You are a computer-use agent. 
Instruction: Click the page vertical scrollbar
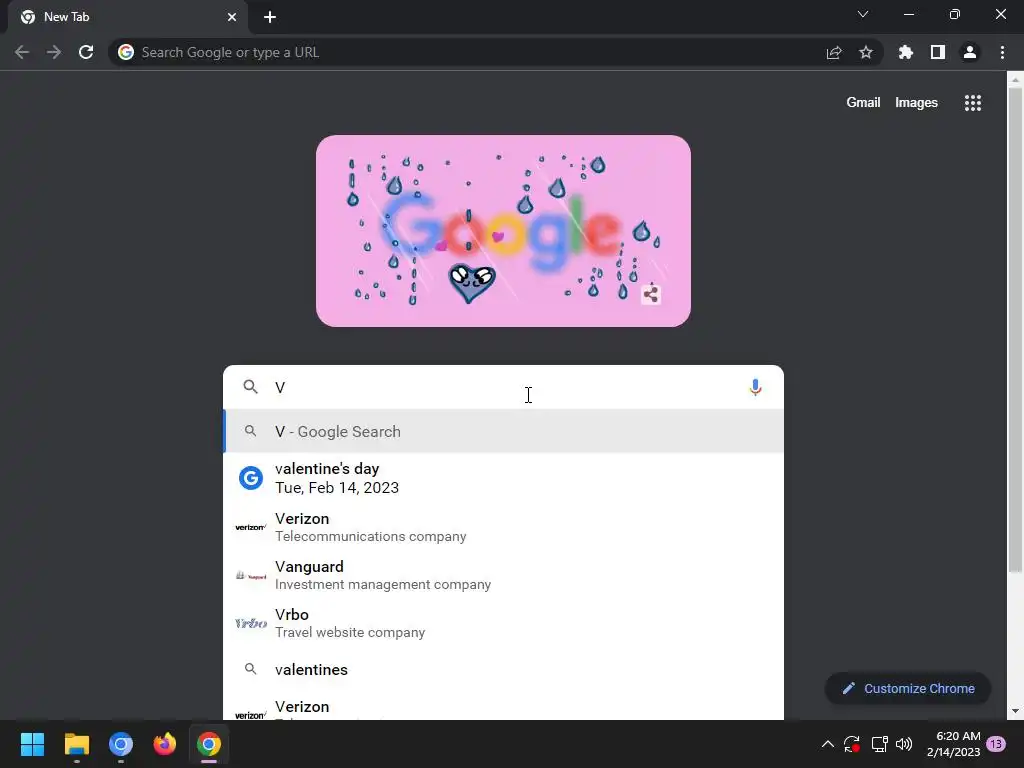1015,330
